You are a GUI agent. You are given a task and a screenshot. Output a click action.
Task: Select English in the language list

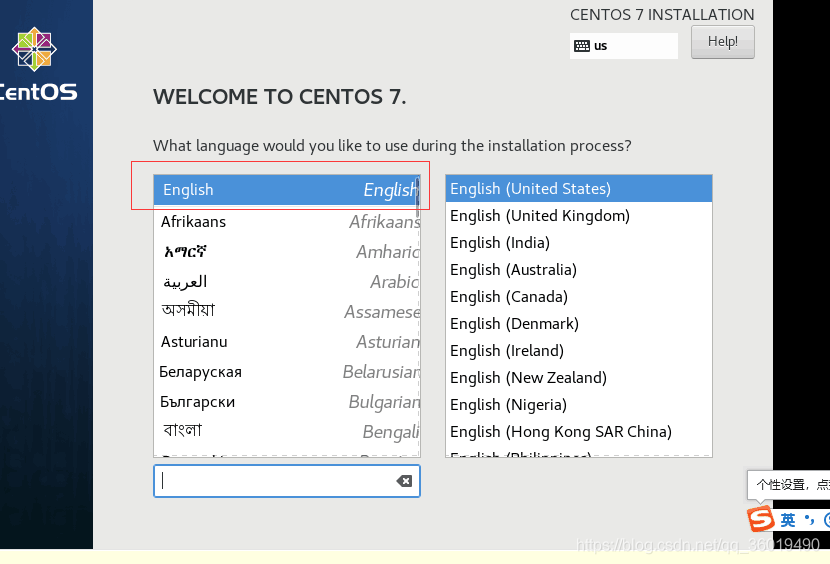[286, 190]
